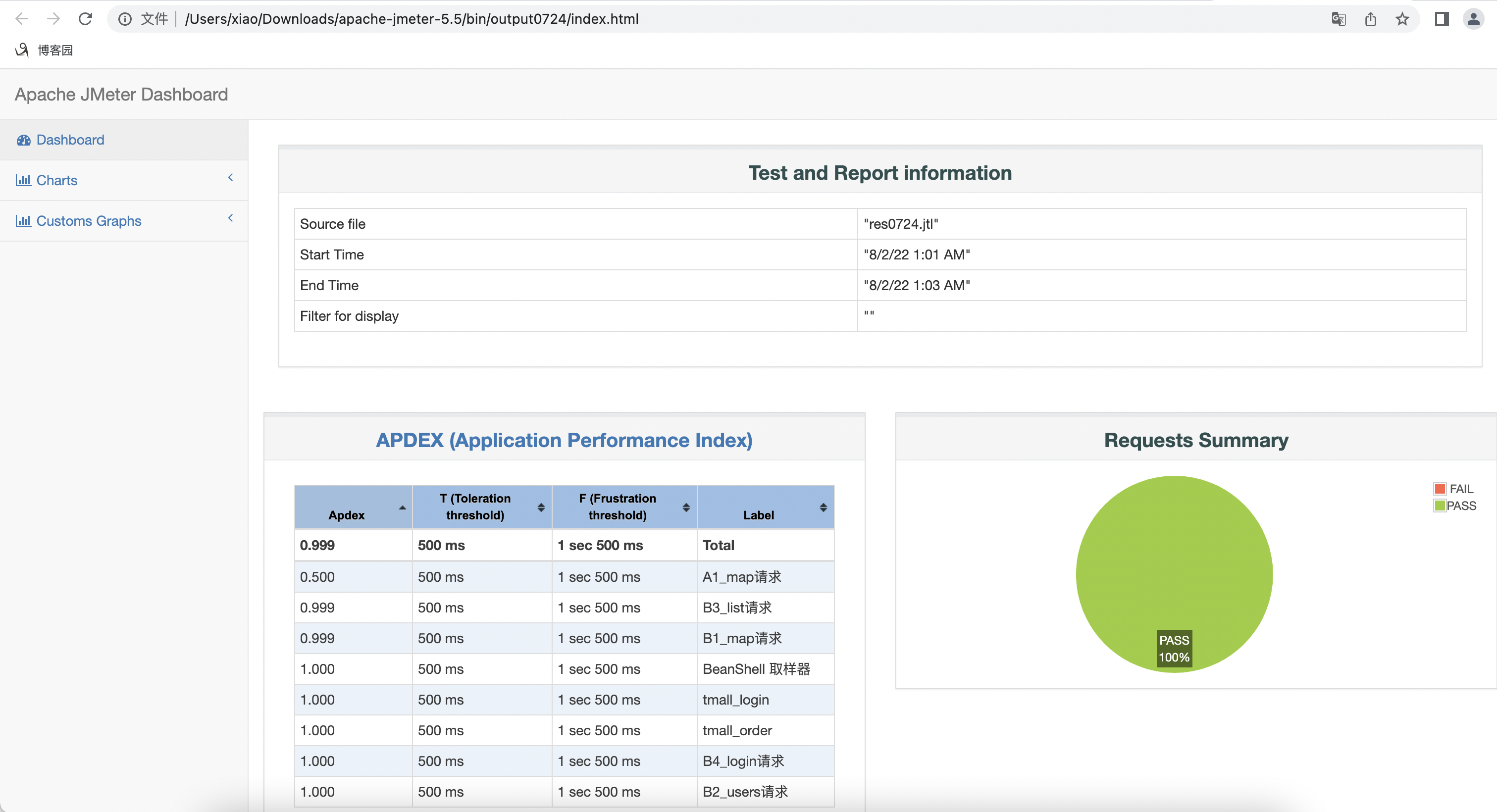1497x812 pixels.
Task: Open the Google Translate page icon
Action: click(x=1339, y=19)
